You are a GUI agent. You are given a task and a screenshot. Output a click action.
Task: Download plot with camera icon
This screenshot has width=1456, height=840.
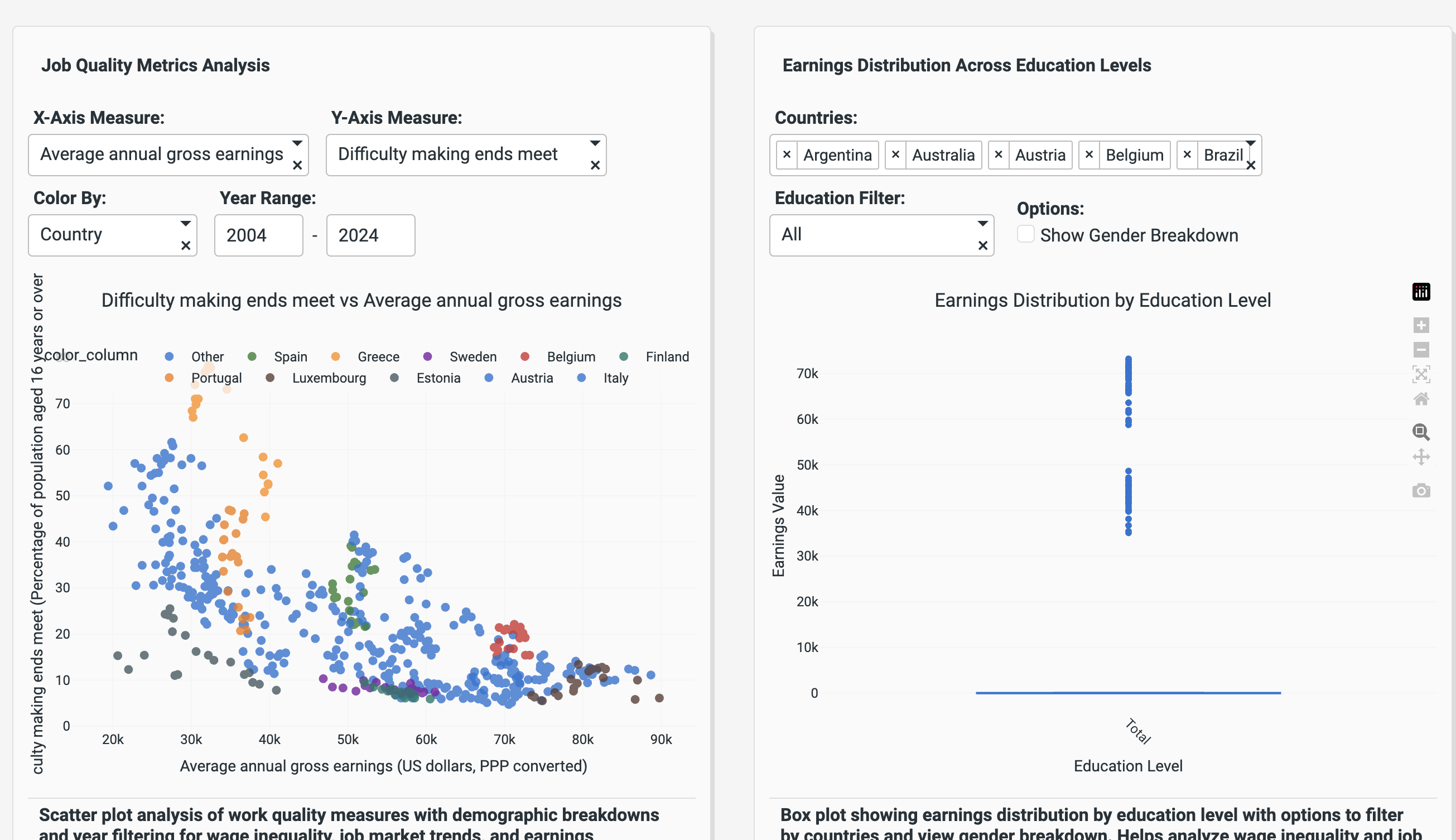(1420, 490)
